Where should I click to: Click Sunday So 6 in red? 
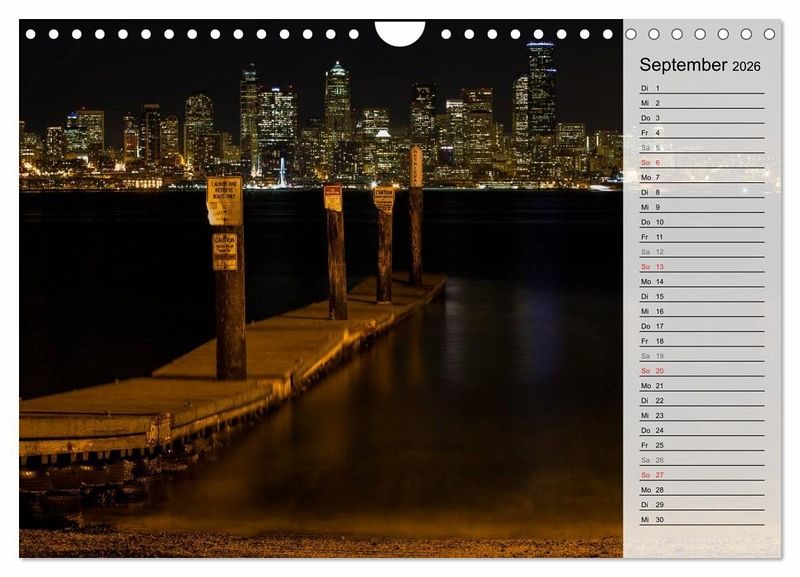click(x=701, y=162)
